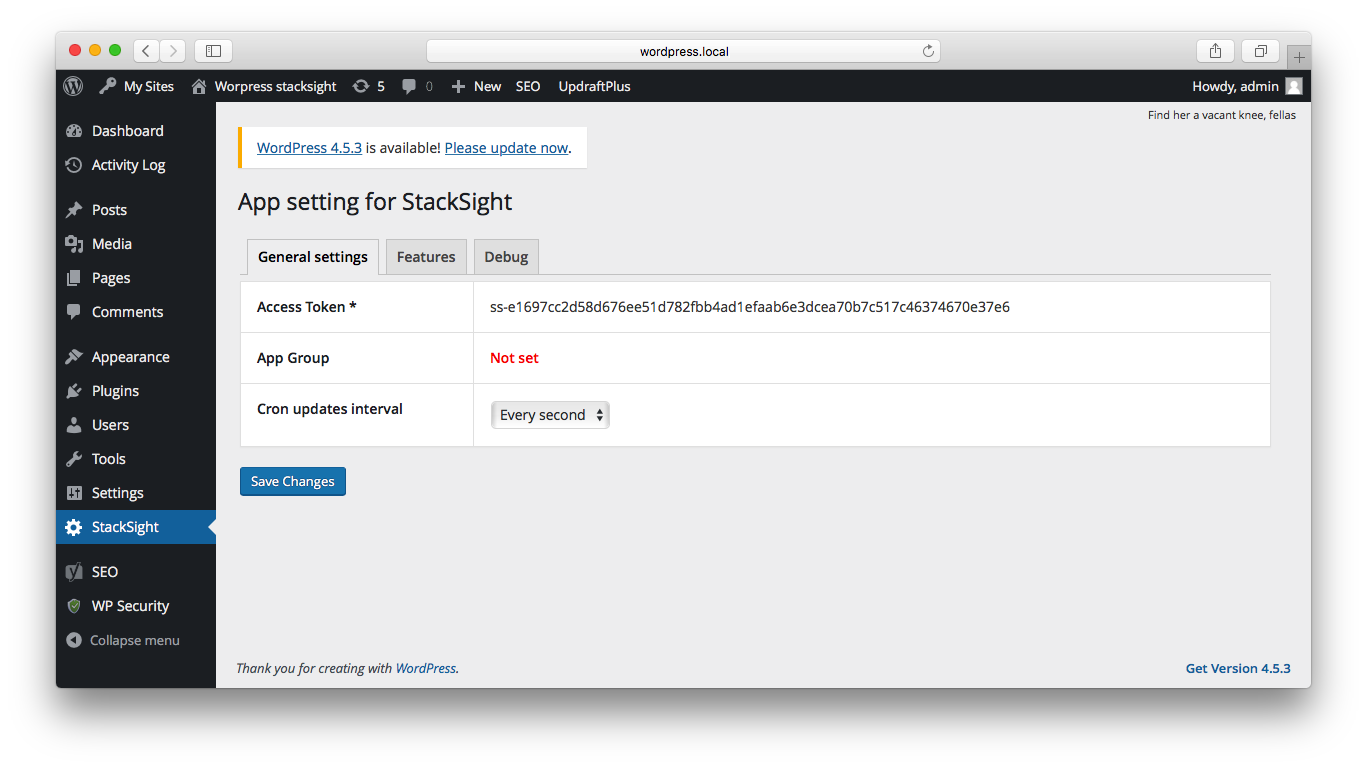The image size is (1367, 768).
Task: Open the Cron updates interval dropdown
Action: click(550, 415)
